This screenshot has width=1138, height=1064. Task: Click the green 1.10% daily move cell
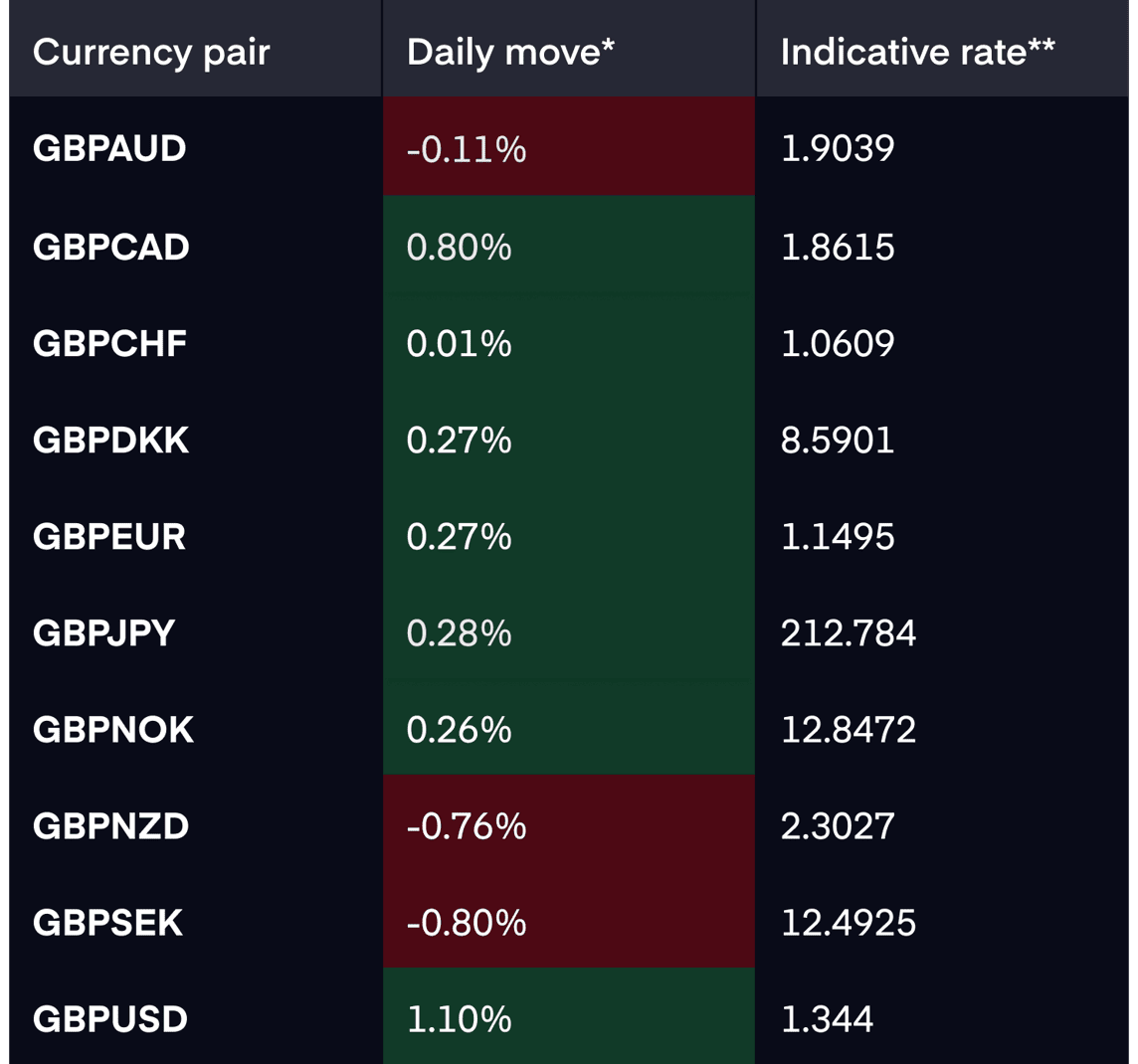click(x=569, y=1016)
